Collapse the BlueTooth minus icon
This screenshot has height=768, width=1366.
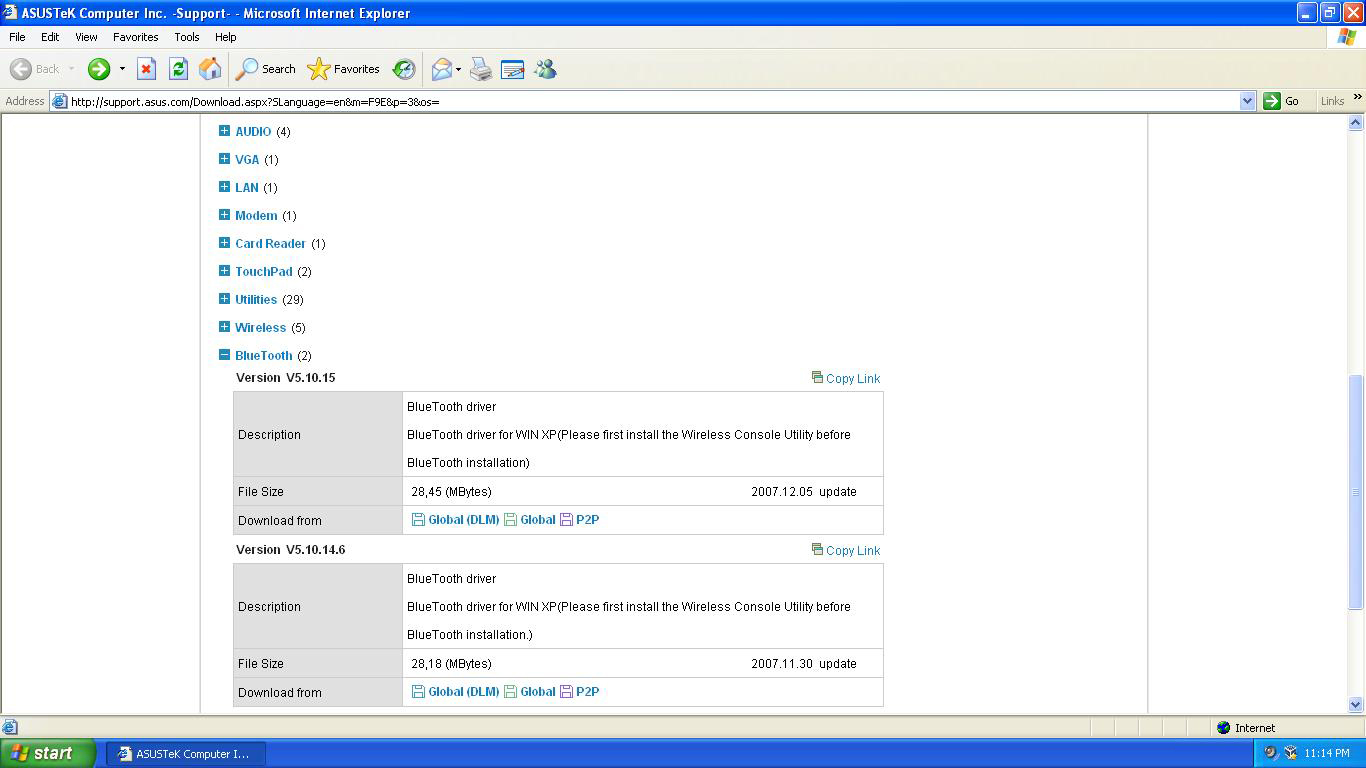pyautogui.click(x=224, y=354)
